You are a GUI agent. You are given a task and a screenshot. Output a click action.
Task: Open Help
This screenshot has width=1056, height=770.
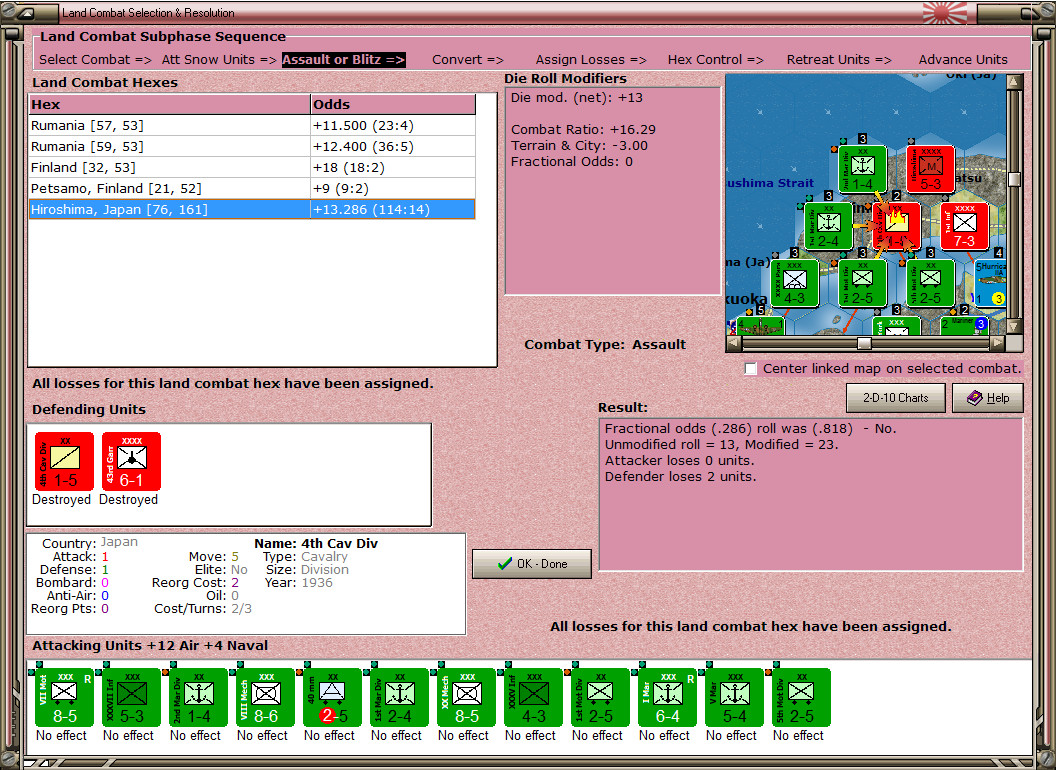[988, 398]
